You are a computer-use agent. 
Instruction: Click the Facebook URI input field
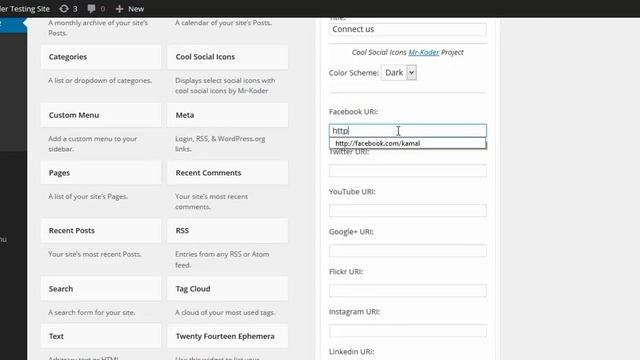click(408, 131)
